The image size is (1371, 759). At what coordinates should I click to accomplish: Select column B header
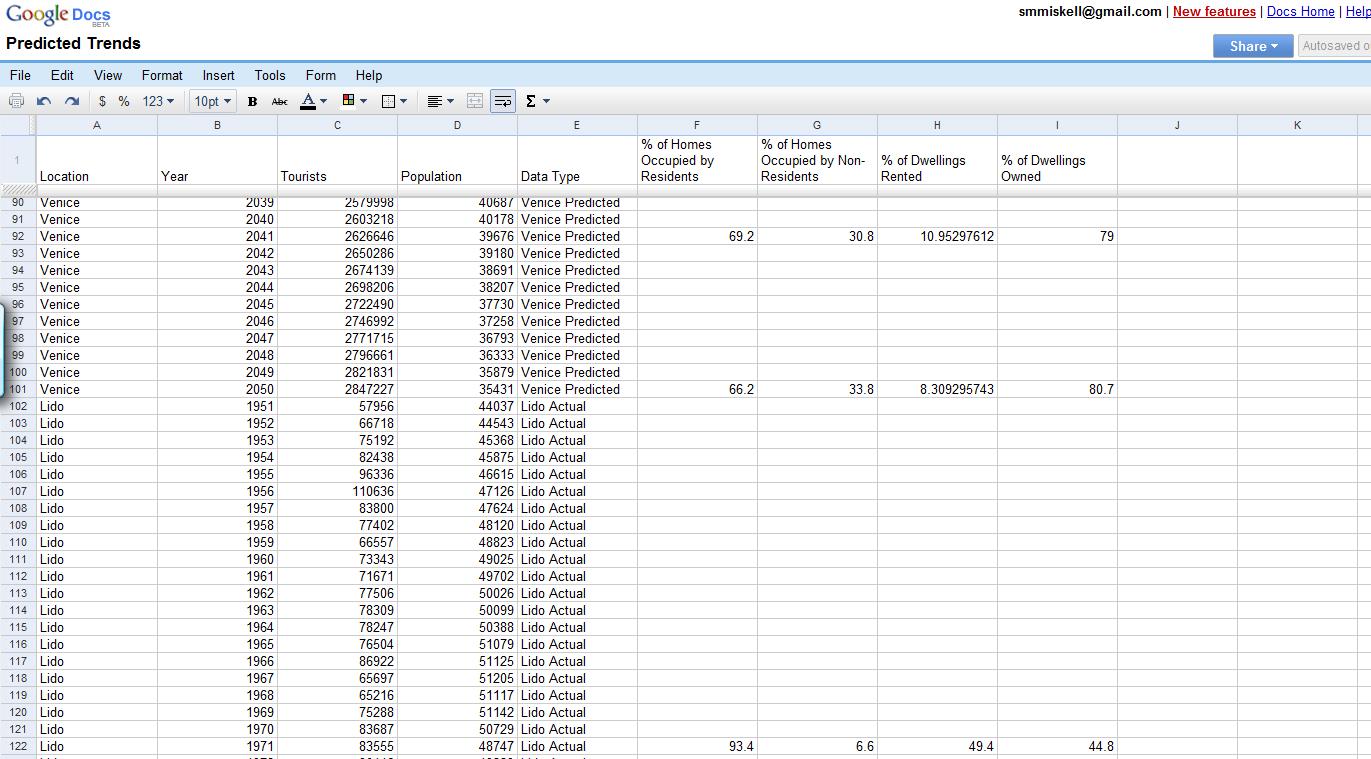point(217,125)
